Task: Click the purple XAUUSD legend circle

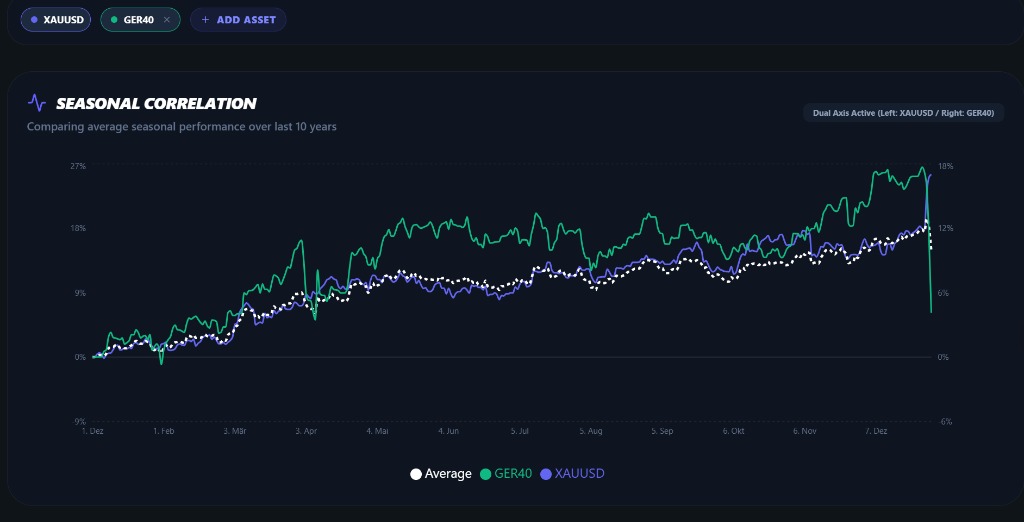Action: coord(546,474)
